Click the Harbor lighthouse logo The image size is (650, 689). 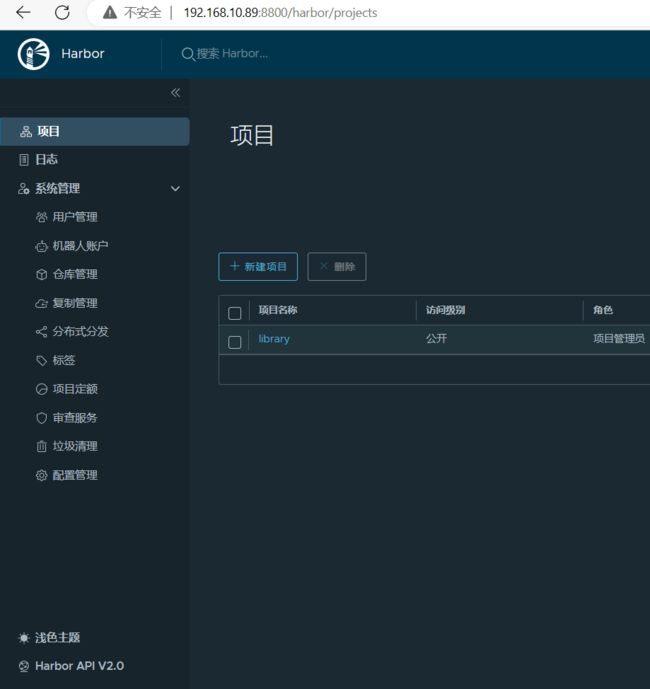pos(33,54)
